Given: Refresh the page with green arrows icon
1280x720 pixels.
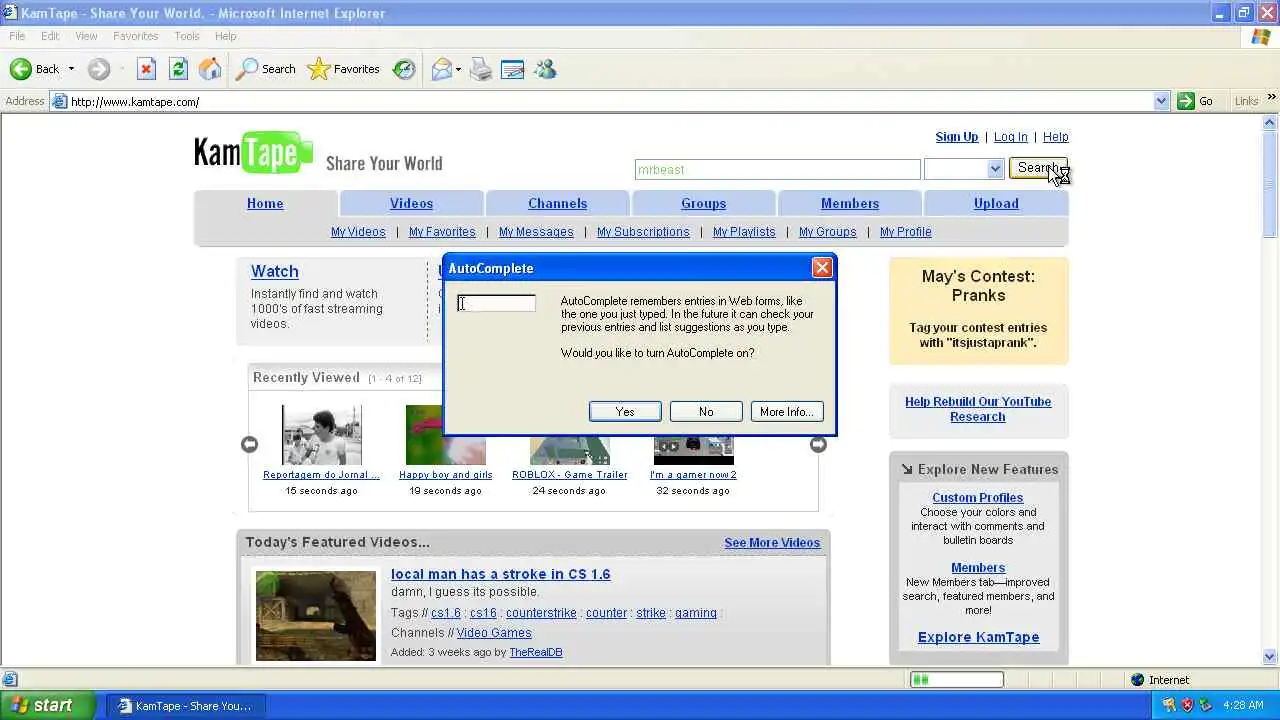Looking at the screenshot, I should tap(178, 69).
